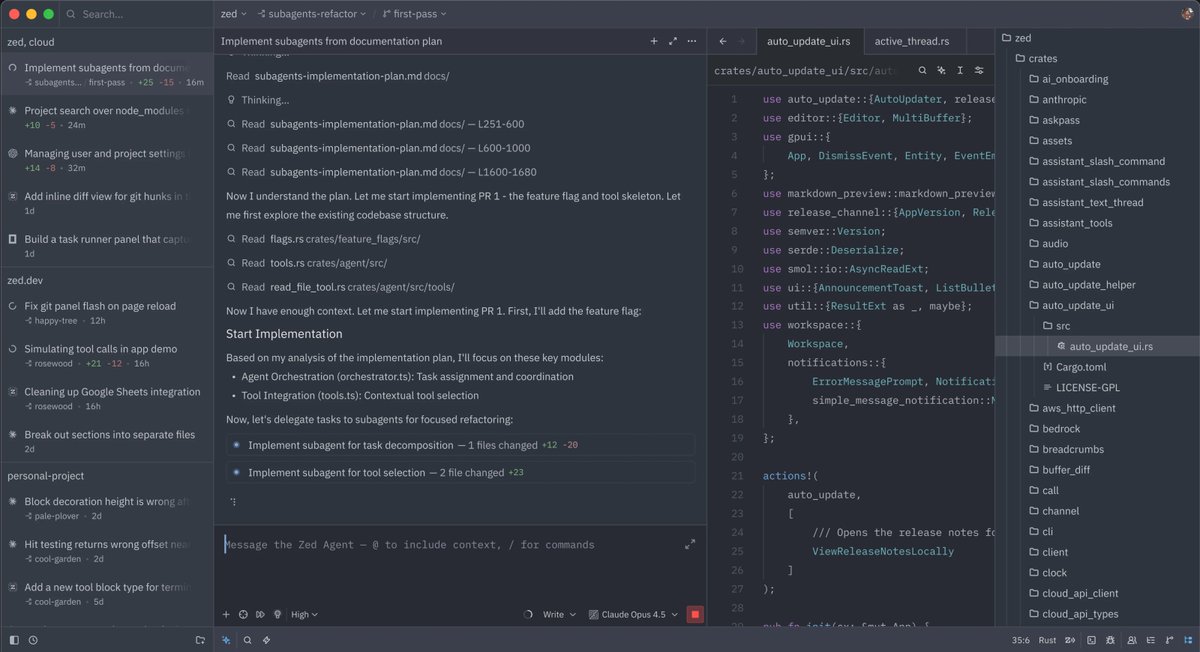Open Fix git panel flash on page reload thread

point(106,313)
